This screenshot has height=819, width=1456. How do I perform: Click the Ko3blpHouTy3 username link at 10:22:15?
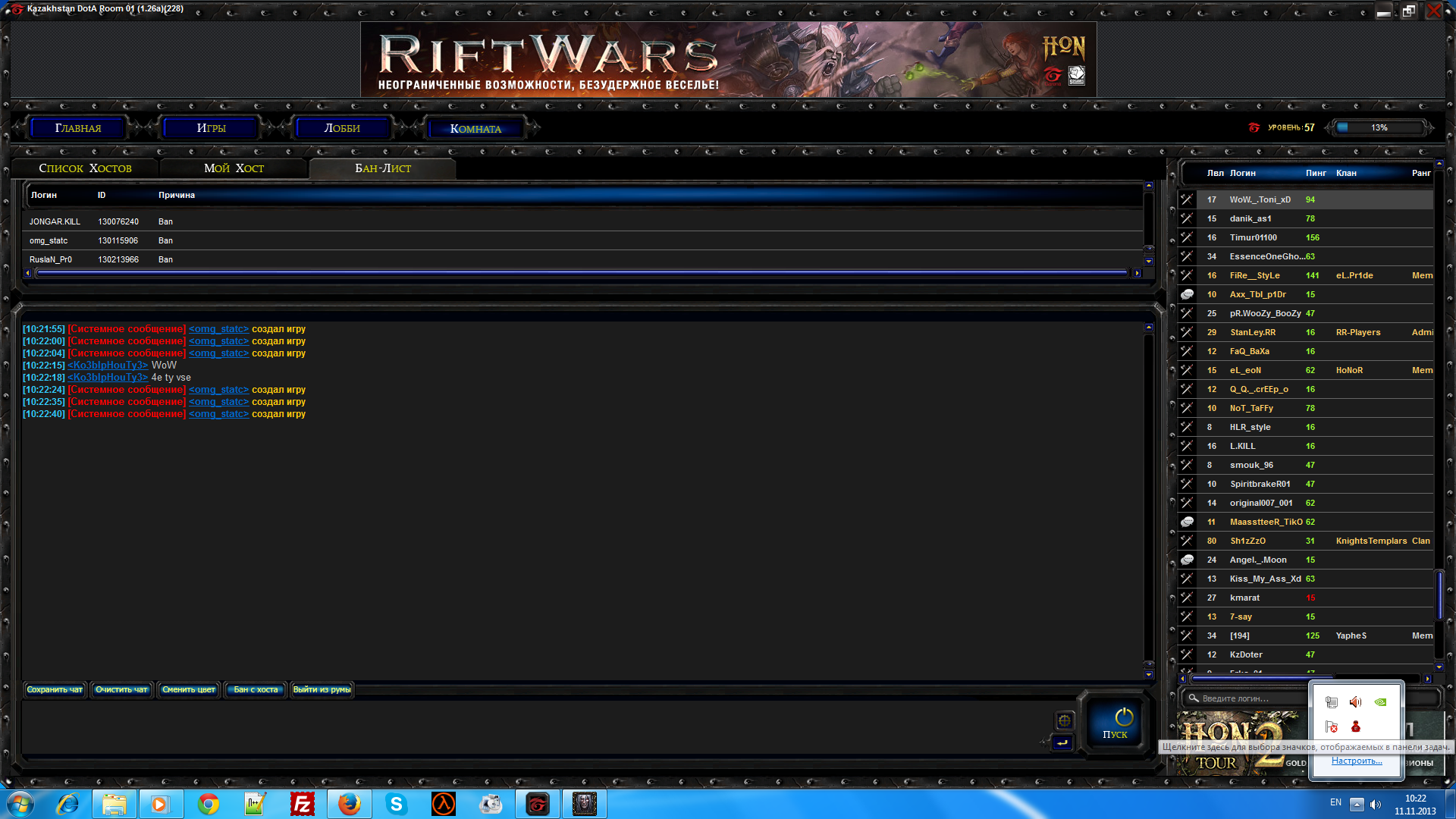tap(108, 366)
